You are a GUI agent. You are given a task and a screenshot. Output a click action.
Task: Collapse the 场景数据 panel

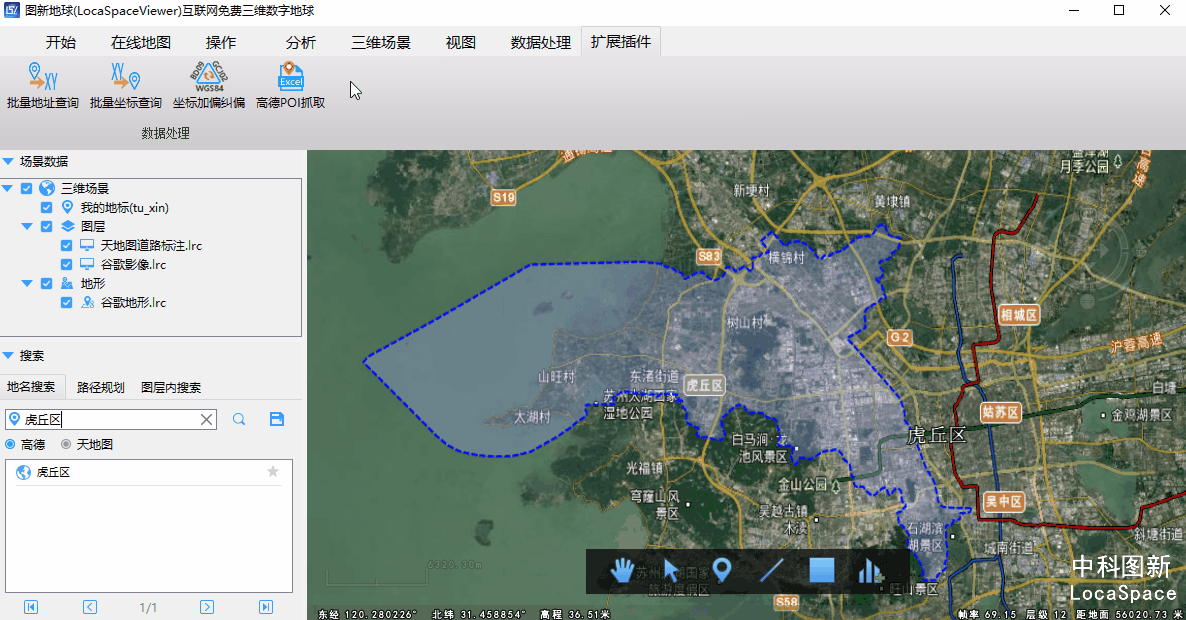click(x=8, y=161)
